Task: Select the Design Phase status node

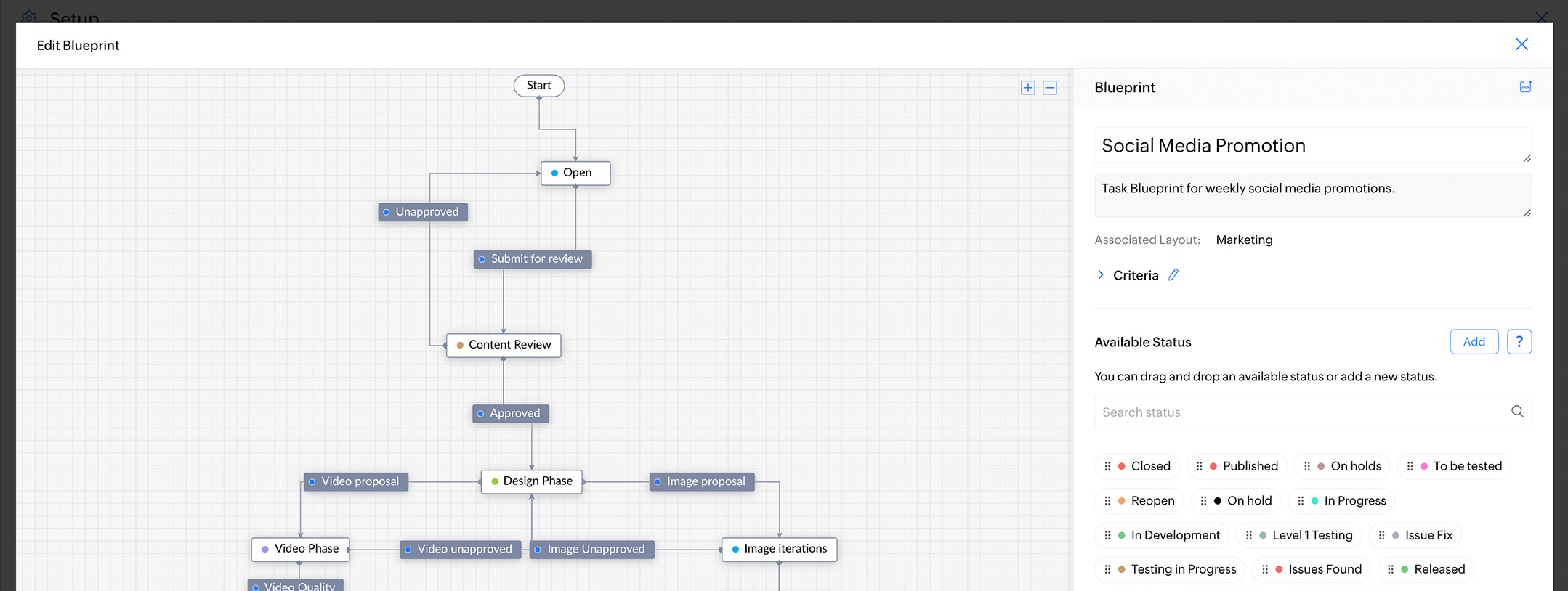Action: [532, 481]
